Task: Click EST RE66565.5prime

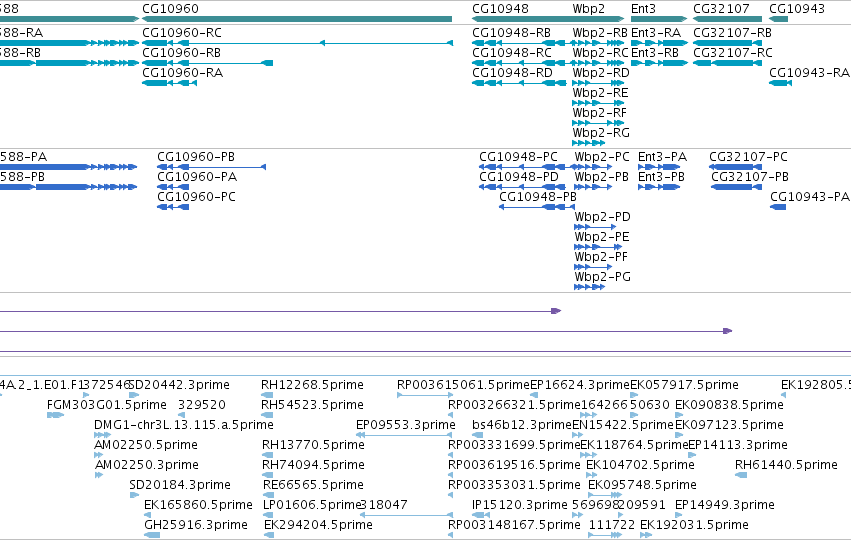Action: coord(313,485)
